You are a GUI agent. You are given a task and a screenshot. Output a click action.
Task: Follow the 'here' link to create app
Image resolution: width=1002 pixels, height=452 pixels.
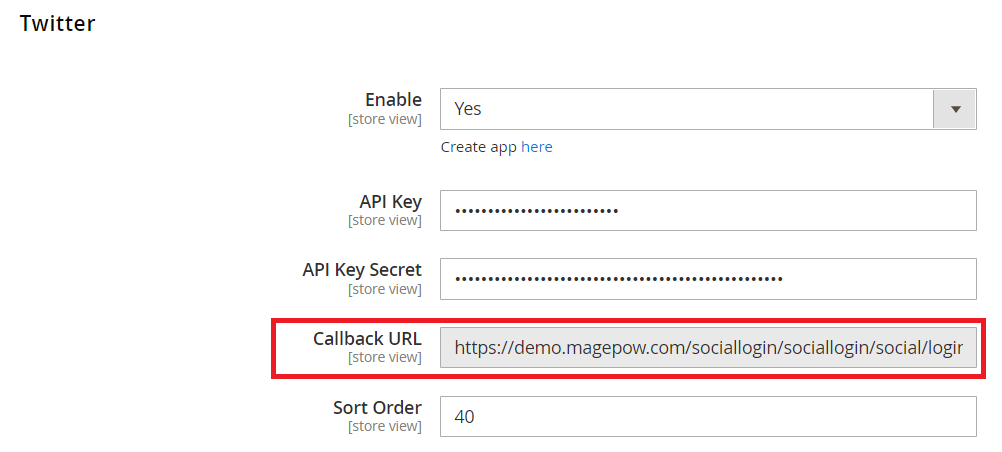coord(536,147)
